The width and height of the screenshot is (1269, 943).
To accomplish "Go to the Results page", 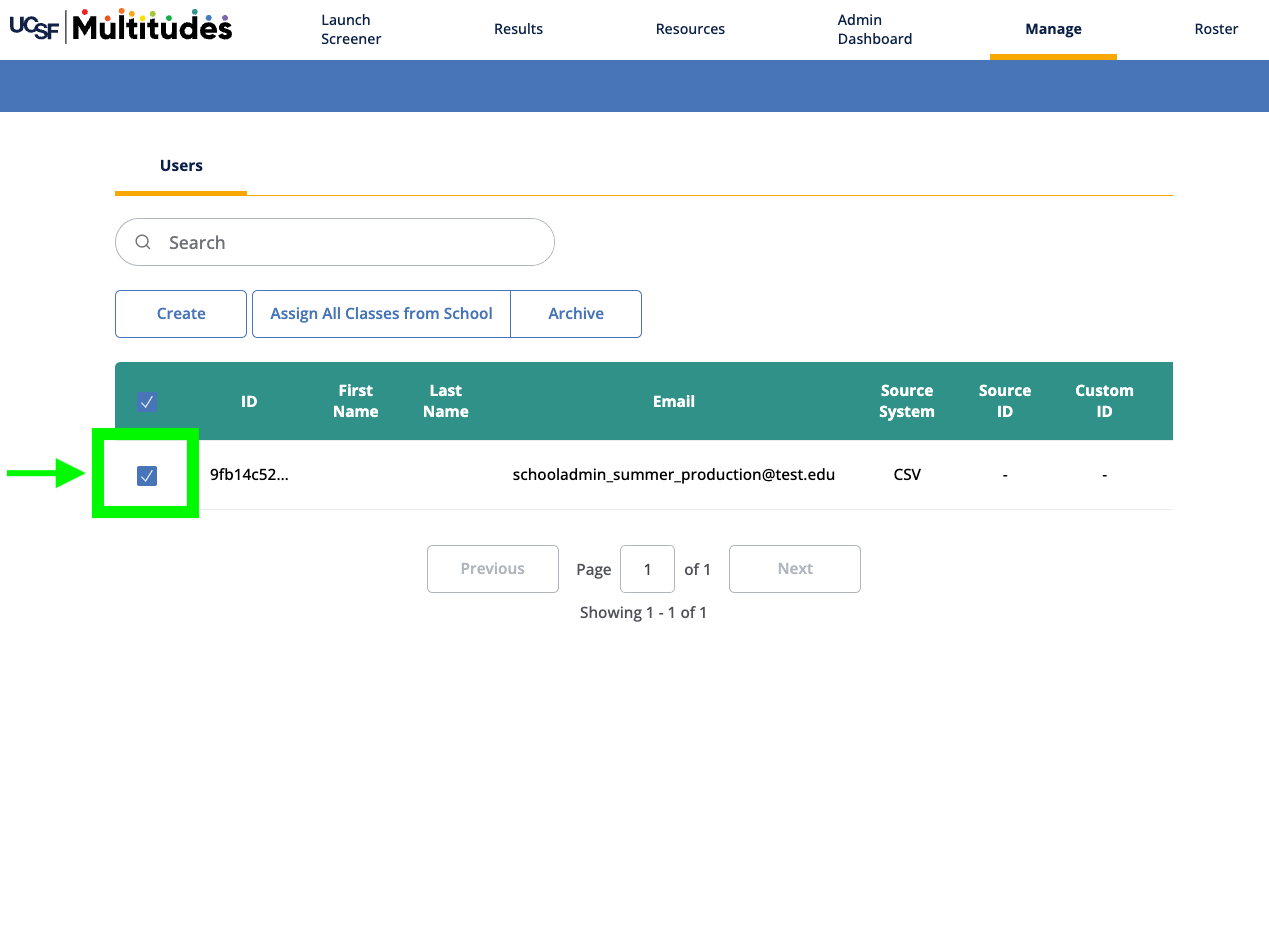I will point(518,29).
